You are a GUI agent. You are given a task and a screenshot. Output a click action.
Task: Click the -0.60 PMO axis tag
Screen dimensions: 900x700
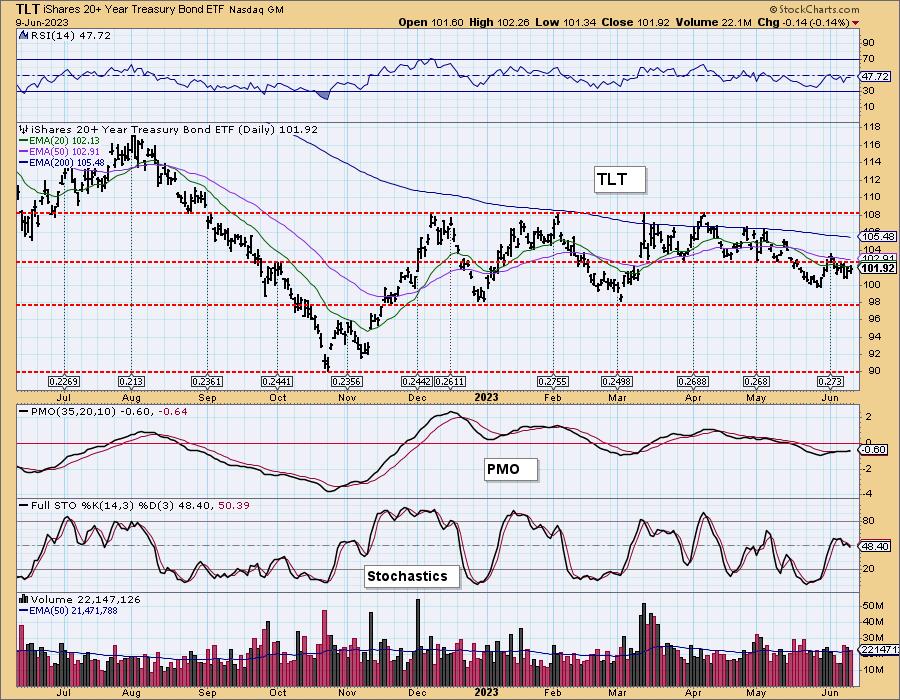tap(875, 450)
